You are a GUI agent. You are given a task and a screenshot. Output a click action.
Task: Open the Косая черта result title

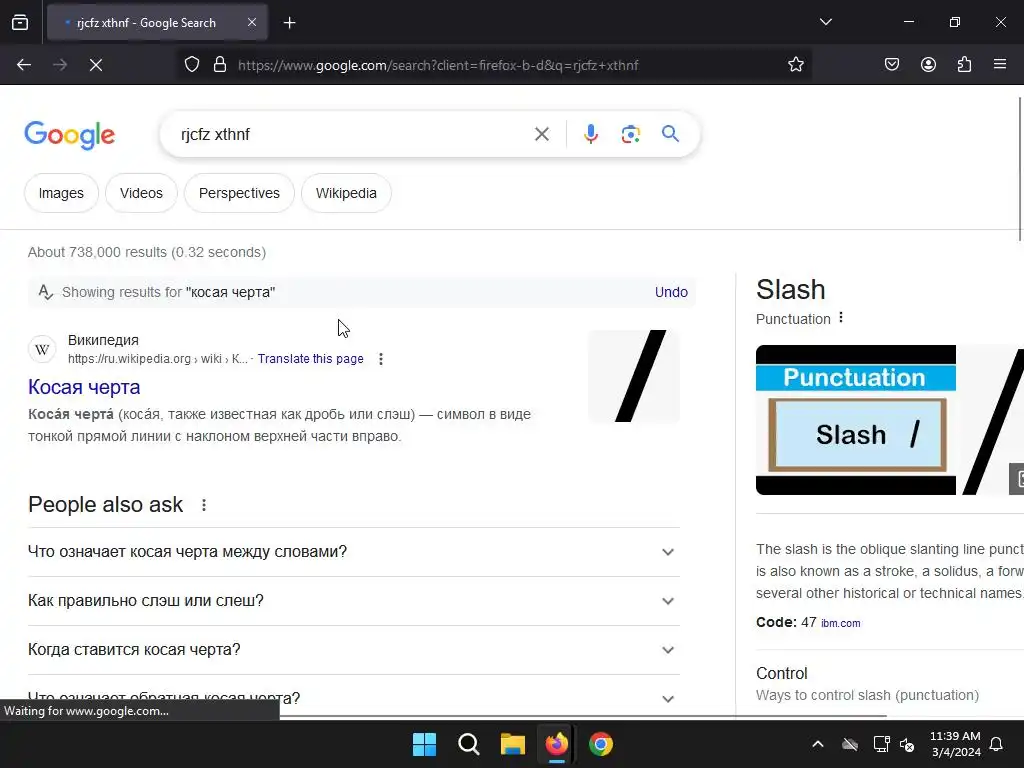(84, 387)
